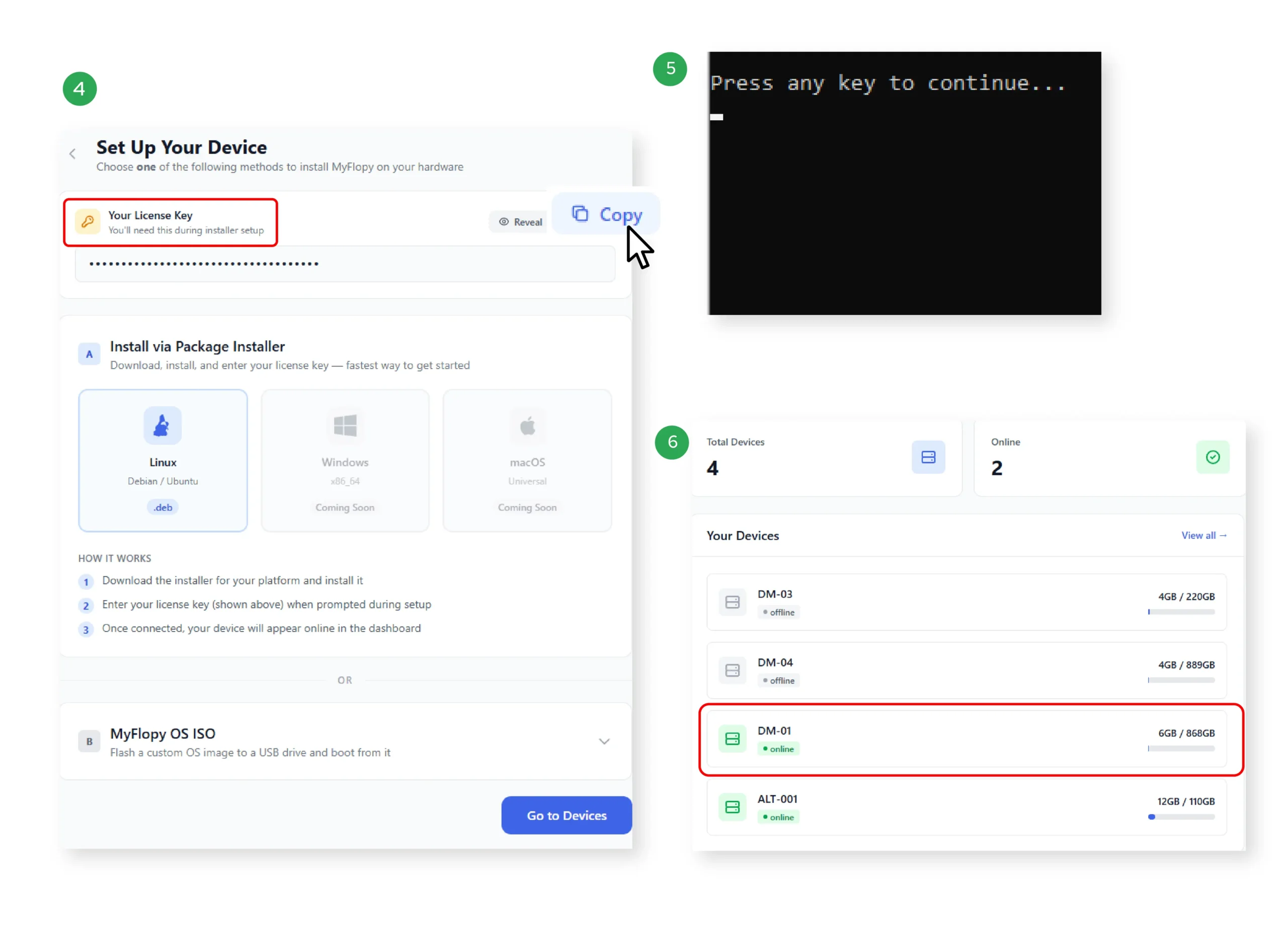The height and width of the screenshot is (933, 1288).
Task: Click the green Online checkmark icon
Action: coord(1213,458)
